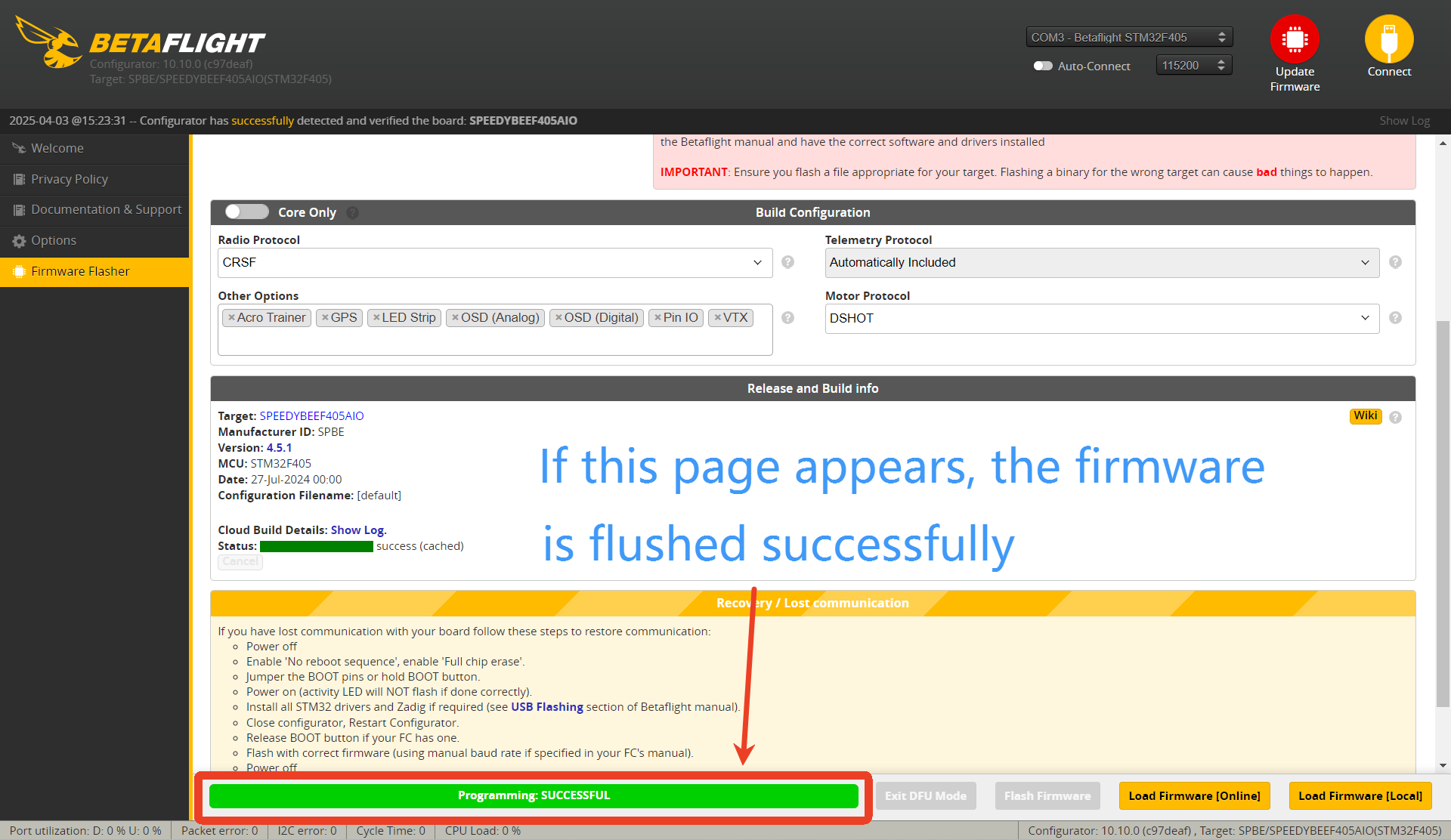This screenshot has height=840, width=1451.
Task: Remove the Pin IO option tag
Action: (657, 317)
